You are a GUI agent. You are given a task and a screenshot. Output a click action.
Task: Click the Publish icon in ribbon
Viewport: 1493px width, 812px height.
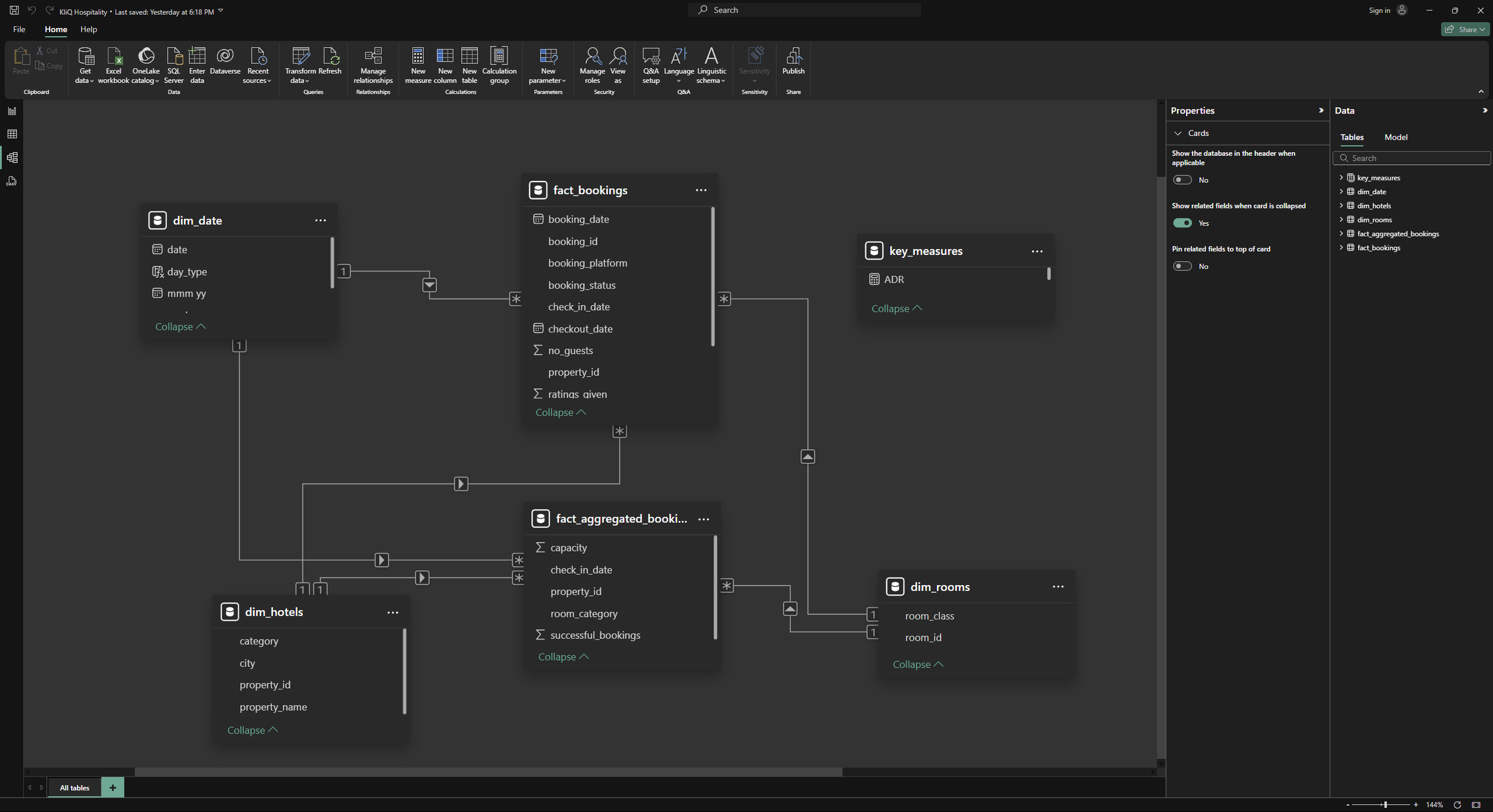point(793,61)
